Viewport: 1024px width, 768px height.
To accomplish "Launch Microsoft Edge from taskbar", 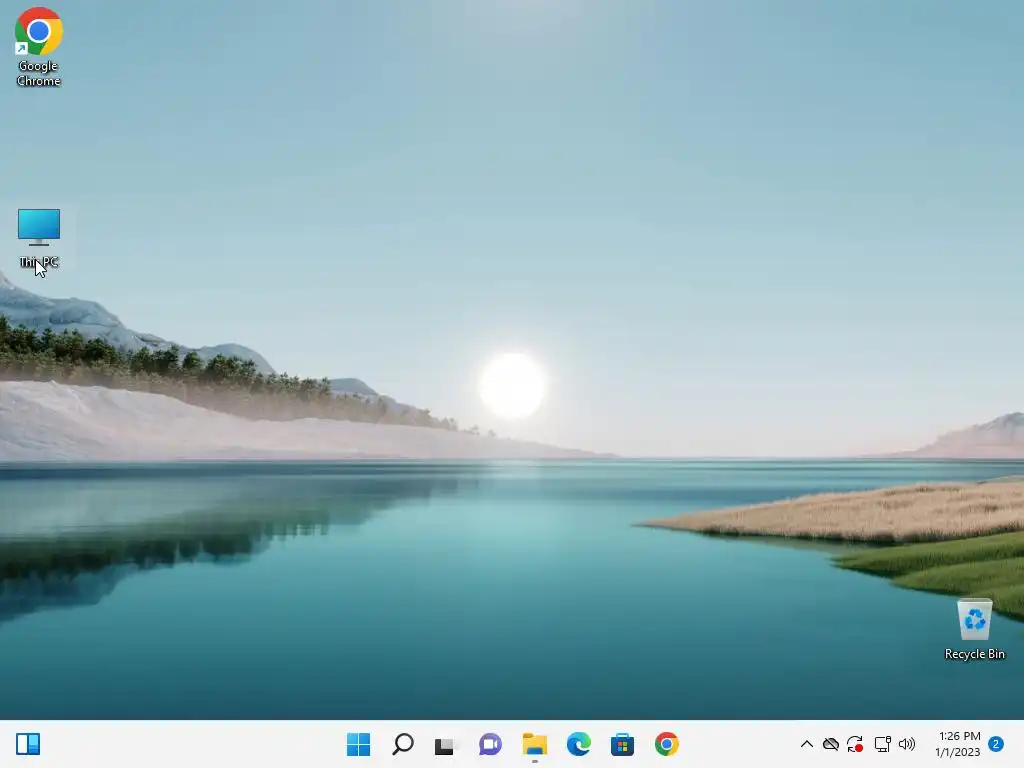I will tap(579, 744).
